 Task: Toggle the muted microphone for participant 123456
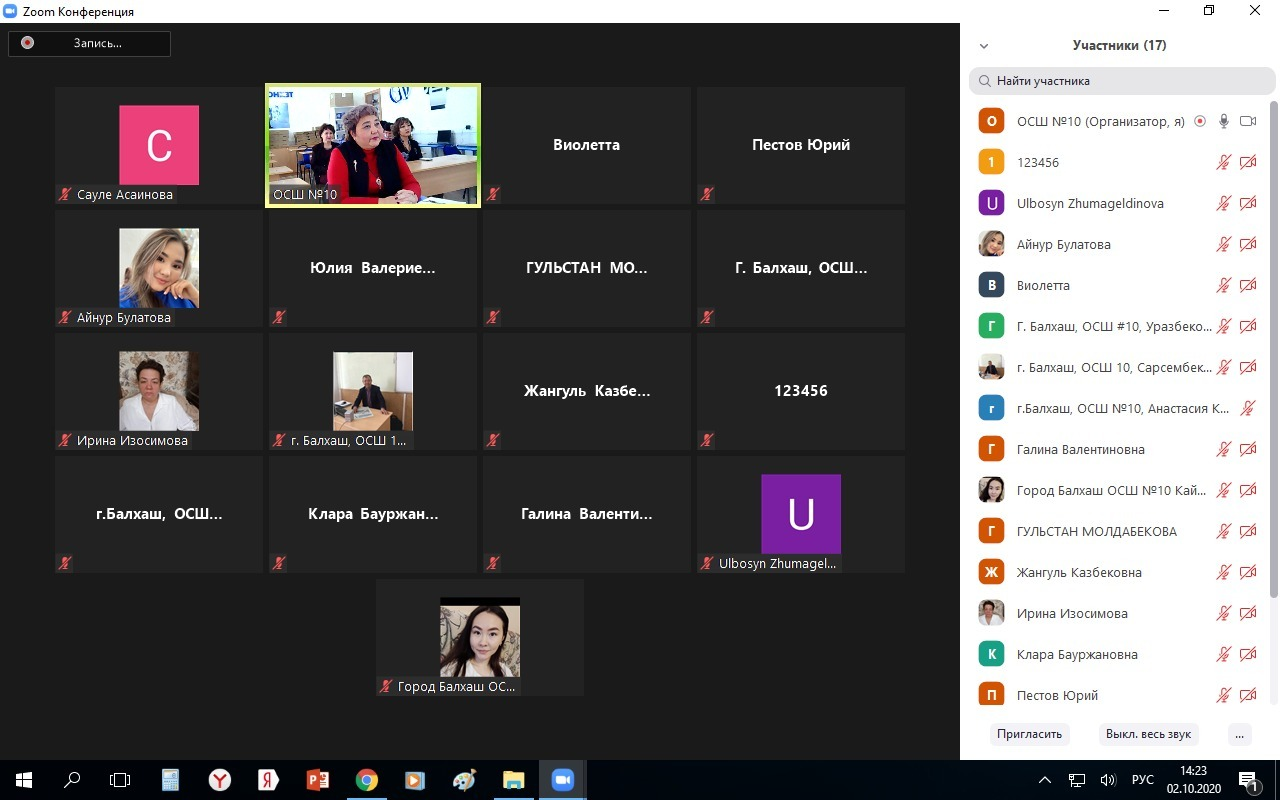[1223, 162]
